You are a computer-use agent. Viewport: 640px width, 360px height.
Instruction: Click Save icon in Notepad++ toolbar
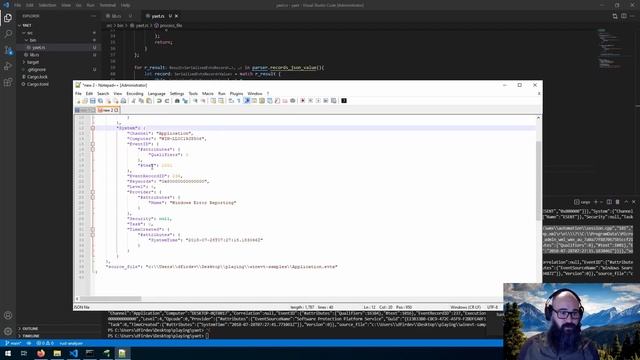click(x=93, y=101)
